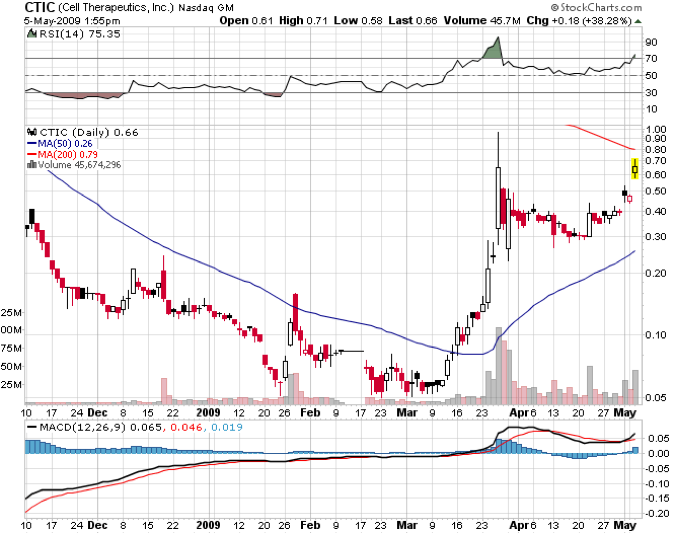675x533 pixels.
Task: Click Apr on date axis below MACD panel
Action: tap(519, 525)
